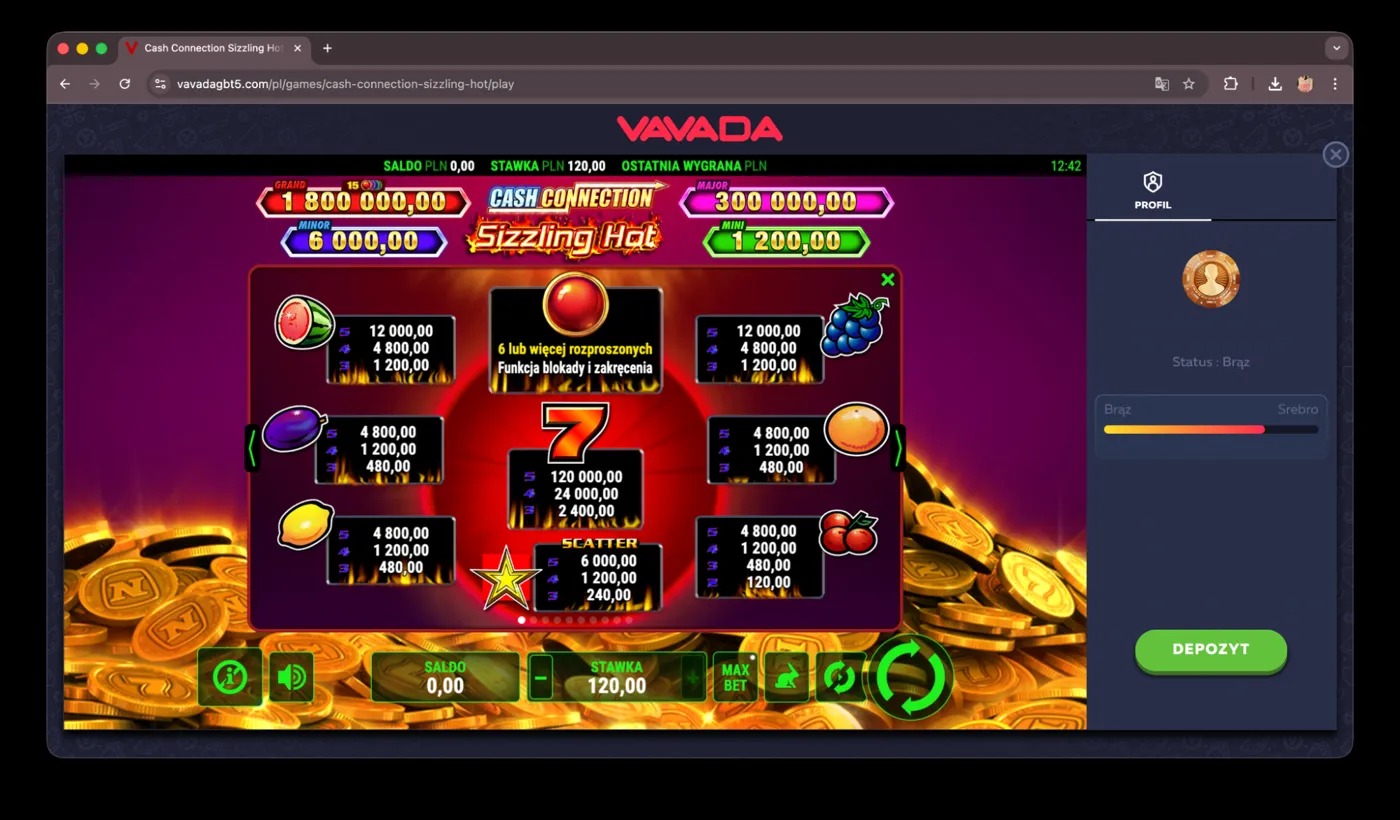Select the last paytable page dot
Image resolution: width=1400 pixels, height=820 pixels.
(x=628, y=620)
